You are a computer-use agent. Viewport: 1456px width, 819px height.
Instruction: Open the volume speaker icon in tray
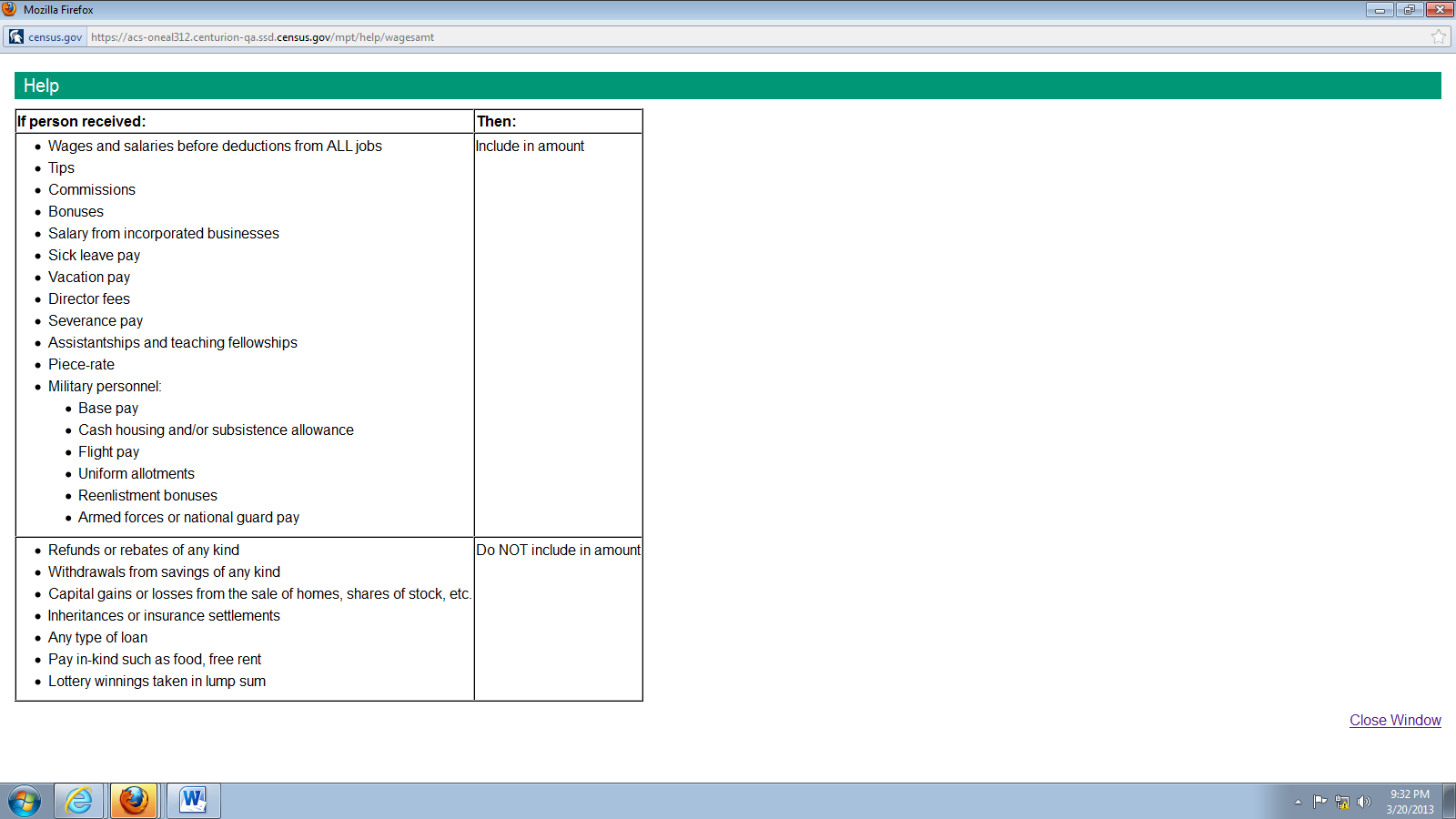point(1363,802)
